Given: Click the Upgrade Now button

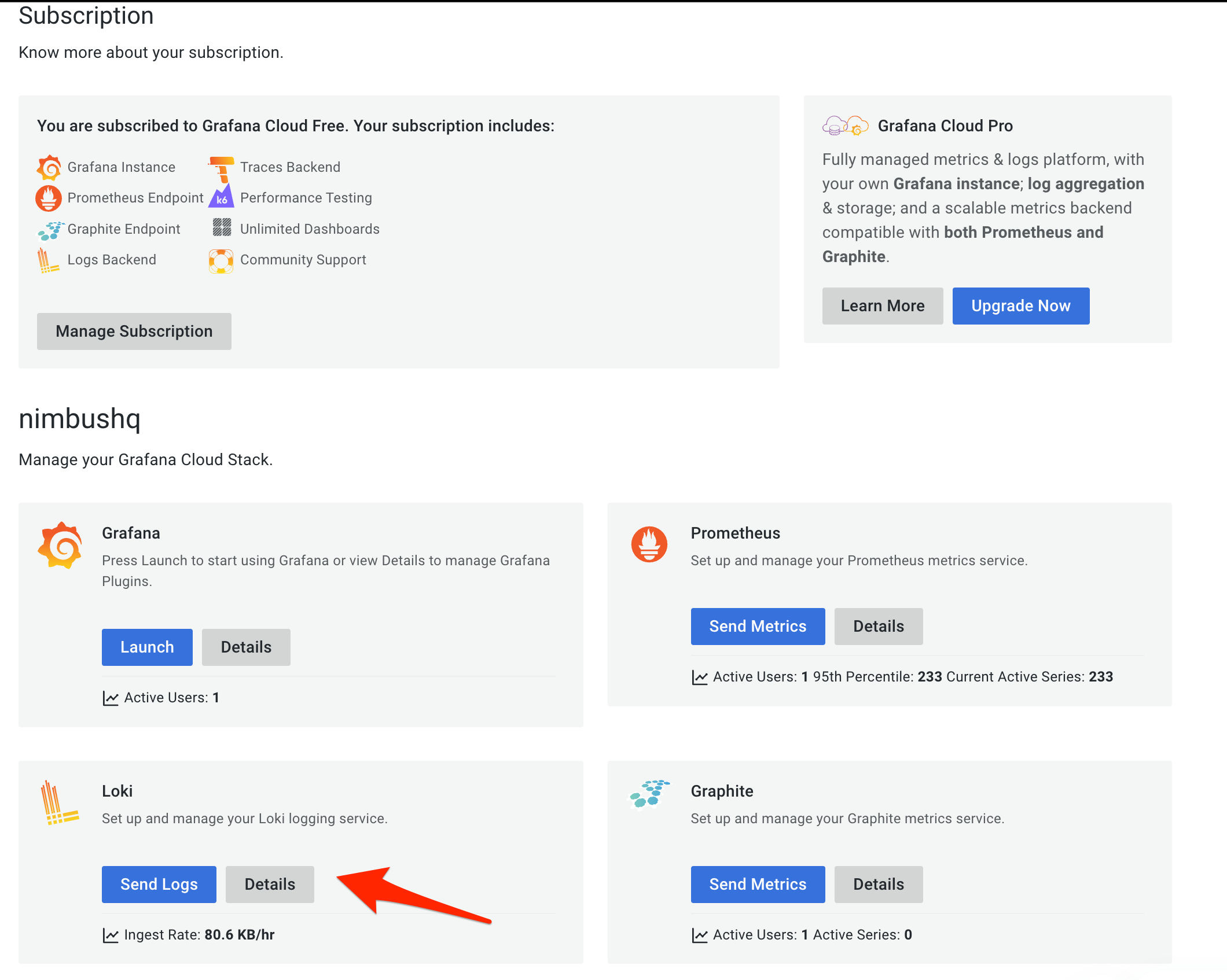Looking at the screenshot, I should [1021, 306].
